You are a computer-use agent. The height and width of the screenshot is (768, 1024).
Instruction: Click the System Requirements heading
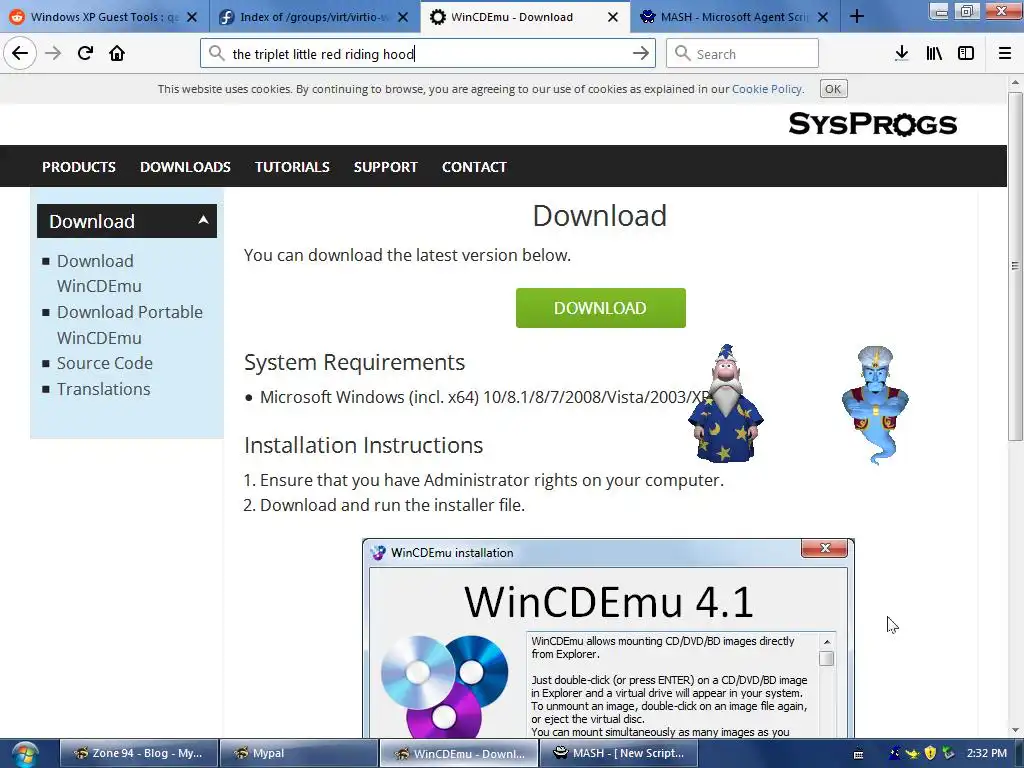pyautogui.click(x=355, y=362)
